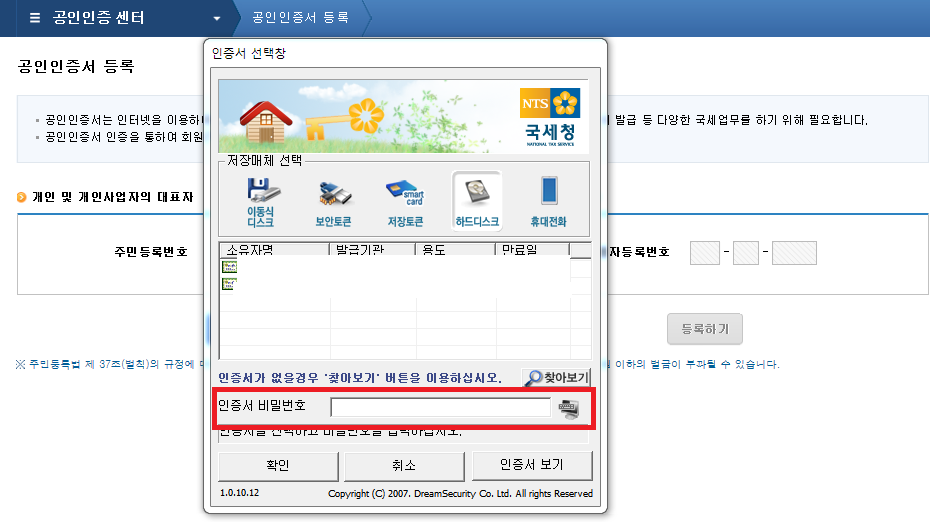Screen dimensions: 930x522
Task: Open 인증서 보기 certificate viewer
Action: (x=531, y=465)
